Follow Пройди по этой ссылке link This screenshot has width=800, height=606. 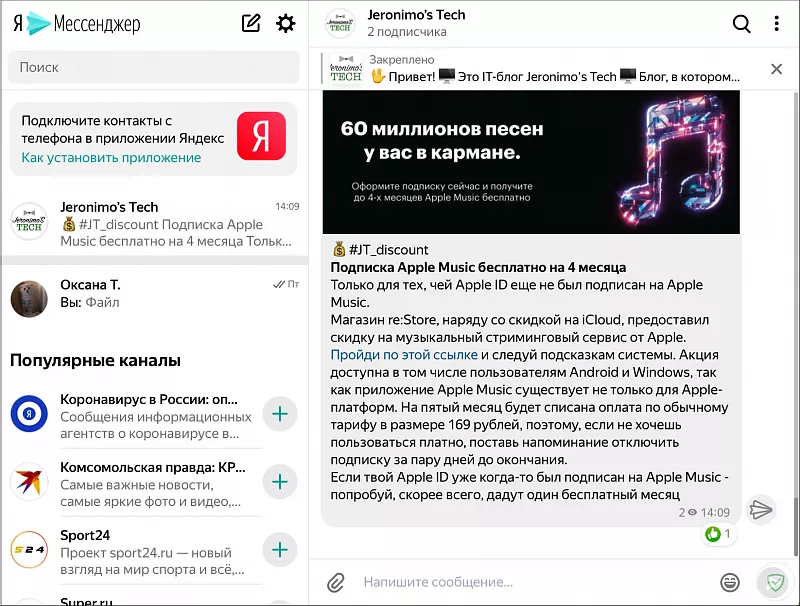tap(404, 355)
